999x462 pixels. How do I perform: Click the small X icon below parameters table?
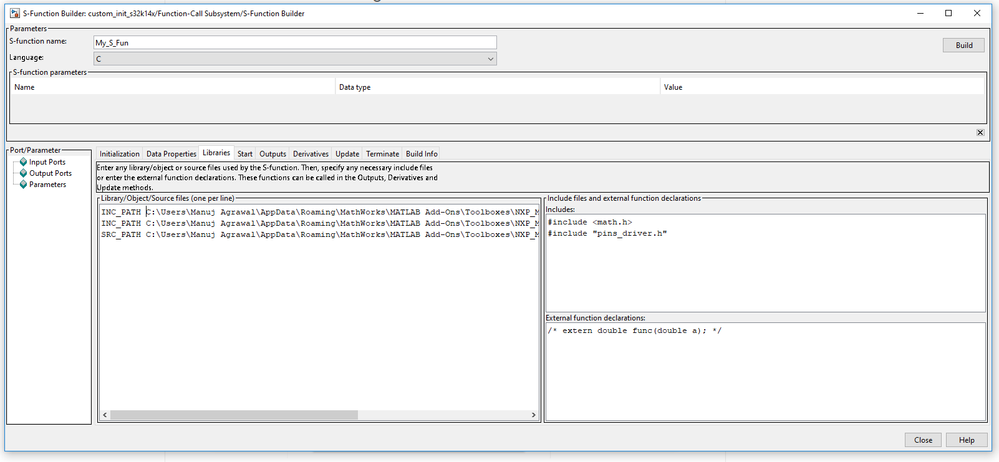tap(980, 133)
